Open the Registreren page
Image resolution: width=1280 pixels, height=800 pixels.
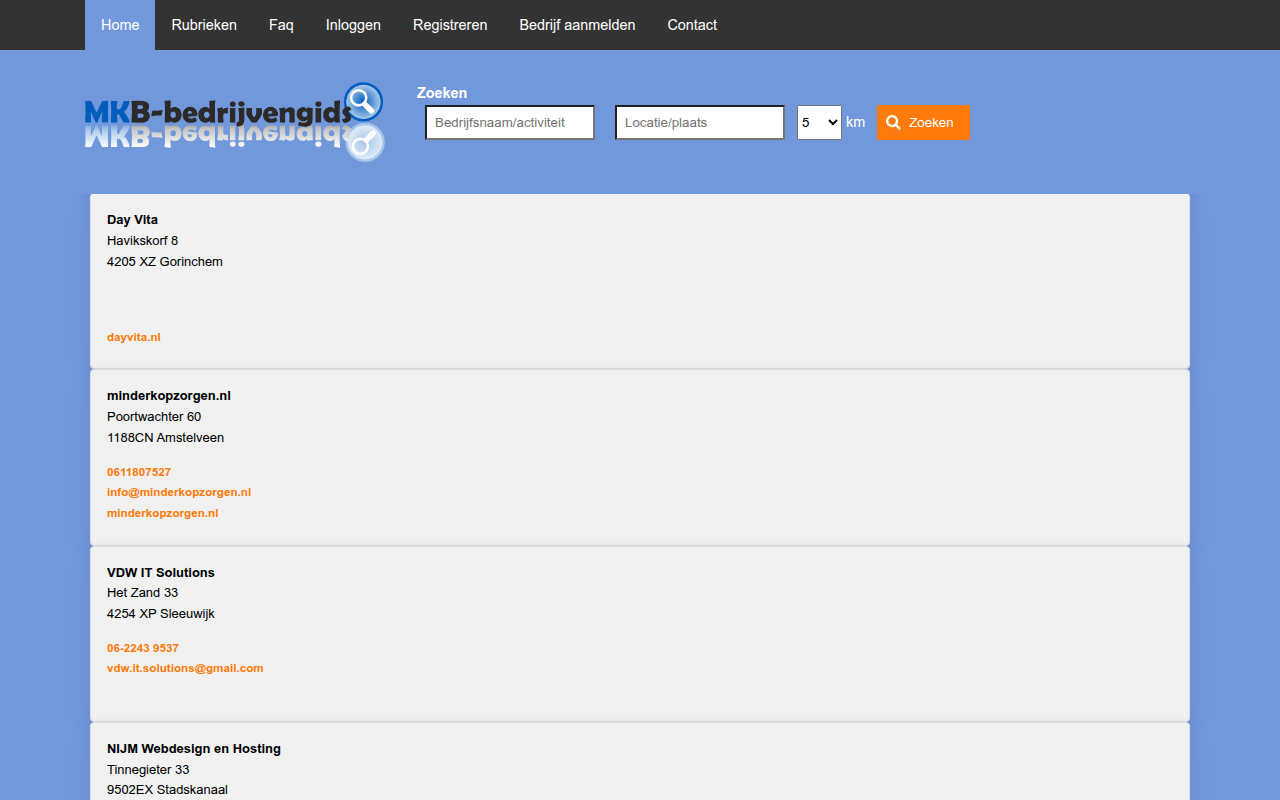pyautogui.click(x=450, y=25)
